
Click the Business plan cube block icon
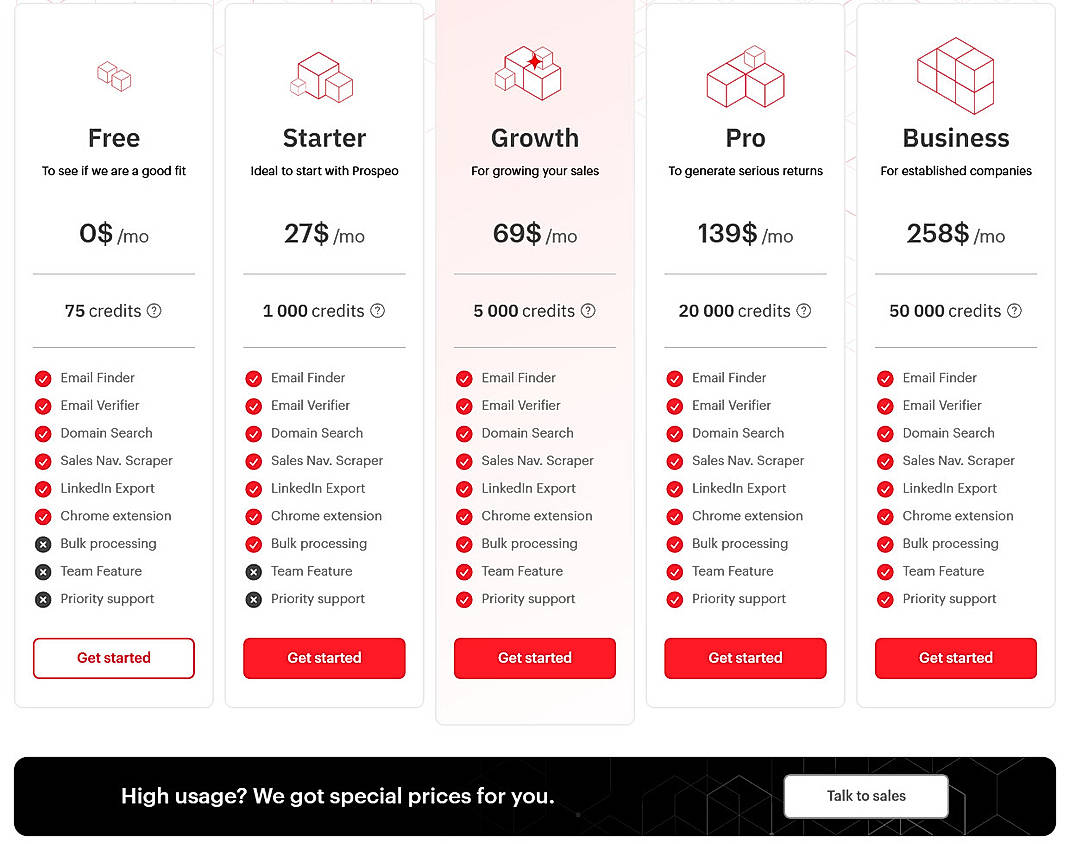[954, 75]
